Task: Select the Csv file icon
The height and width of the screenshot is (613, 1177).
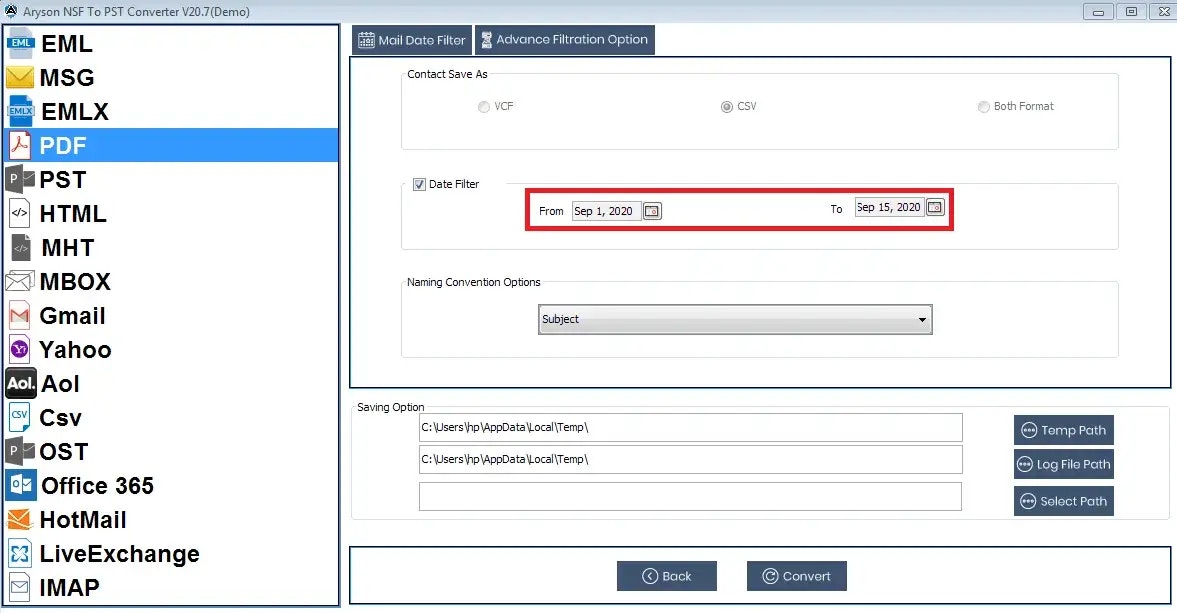Action: (x=19, y=417)
